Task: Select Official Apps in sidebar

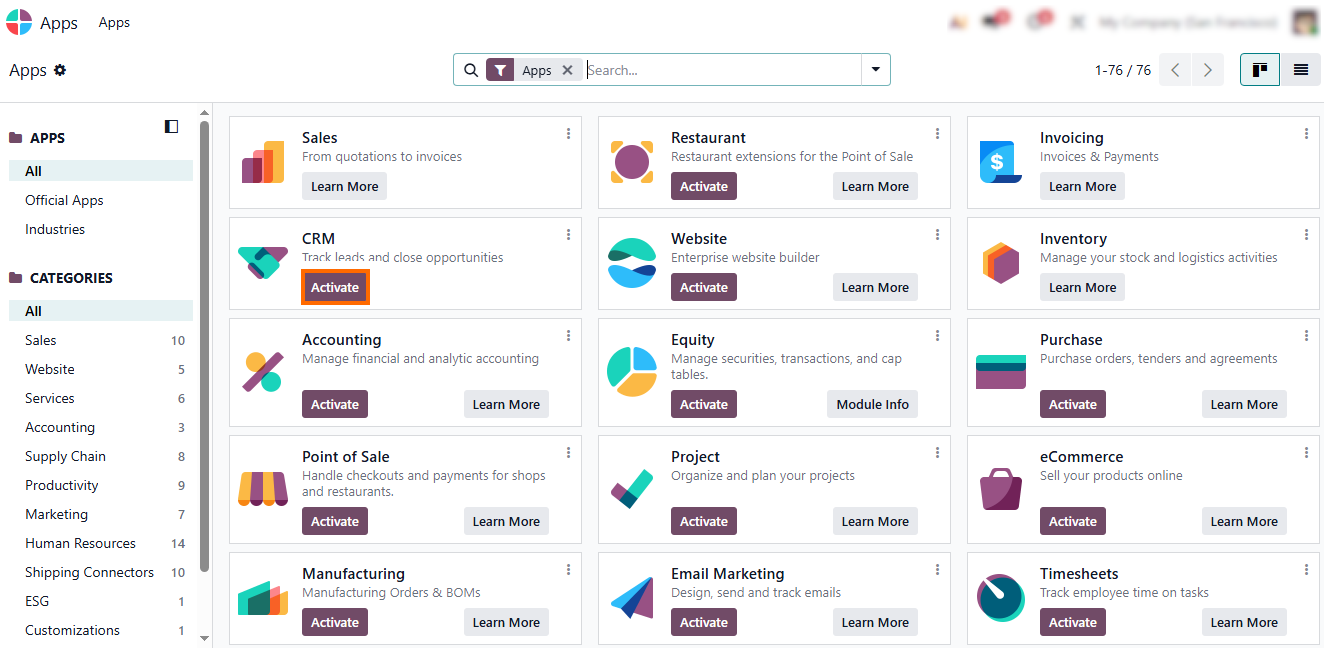Action: click(64, 200)
